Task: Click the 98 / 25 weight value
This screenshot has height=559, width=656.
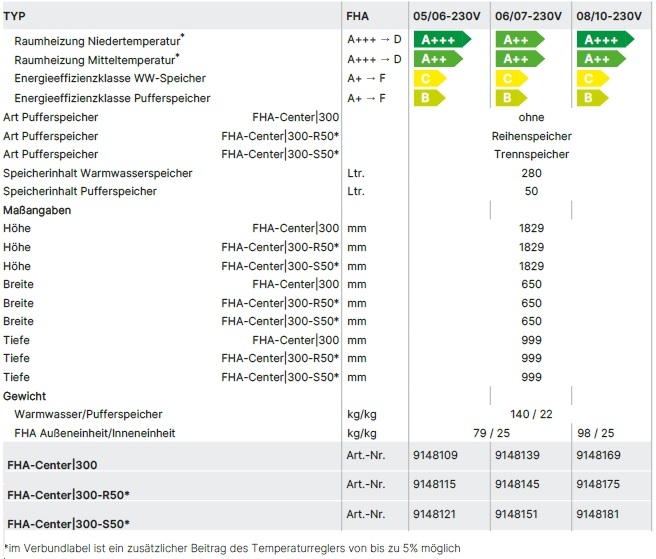Action: 595,433
